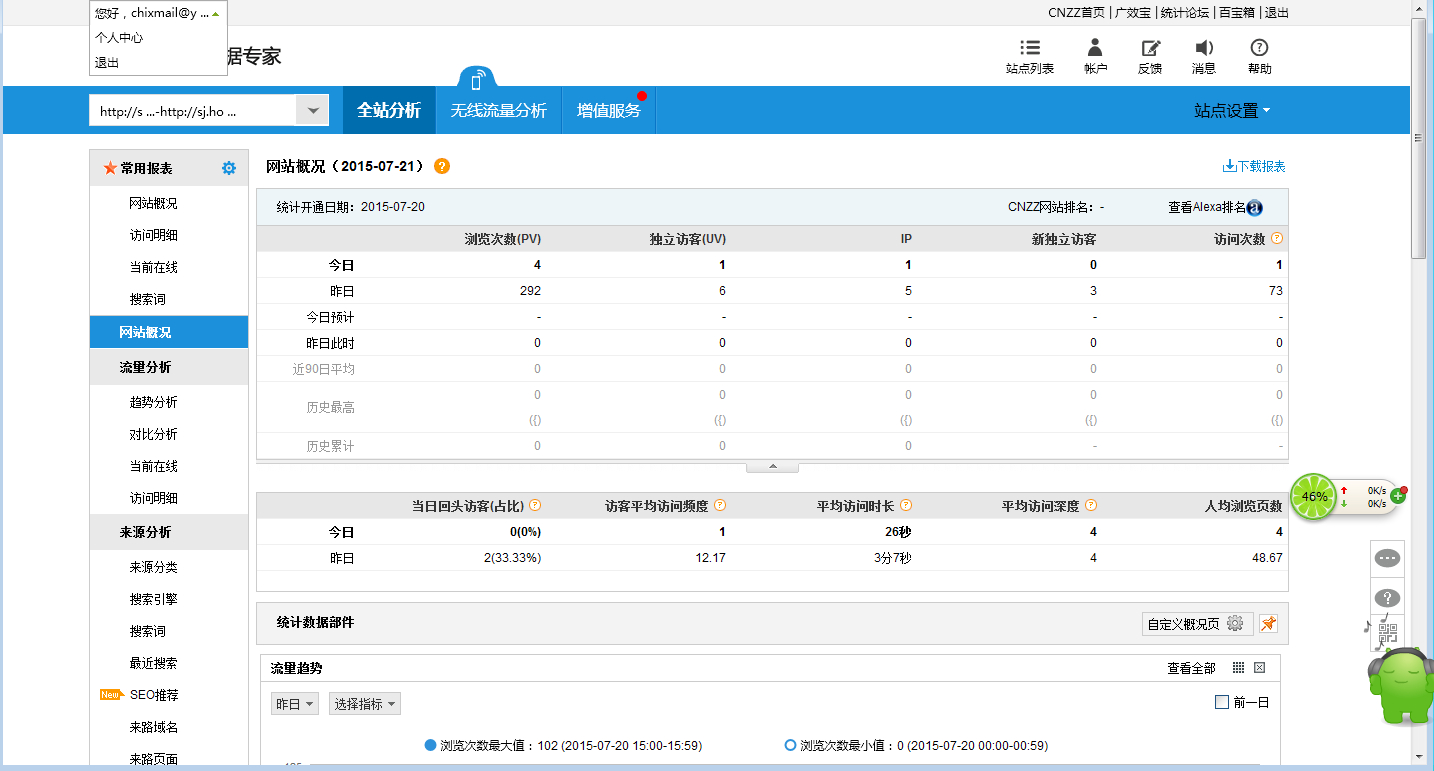The image size is (1434, 771).
Task: Collapse the 来源分析 sidebar section
Action: point(169,532)
